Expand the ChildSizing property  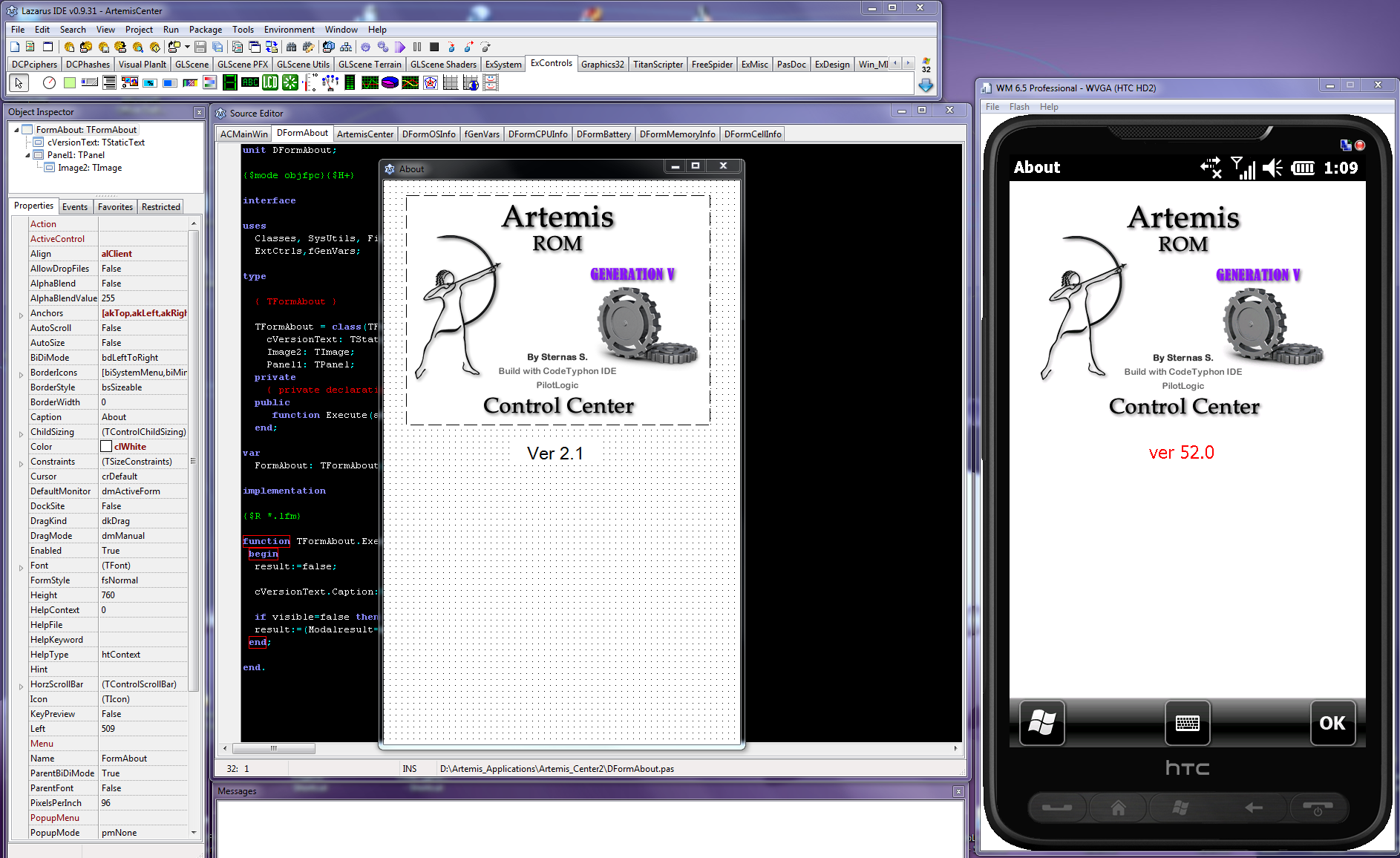(x=21, y=434)
